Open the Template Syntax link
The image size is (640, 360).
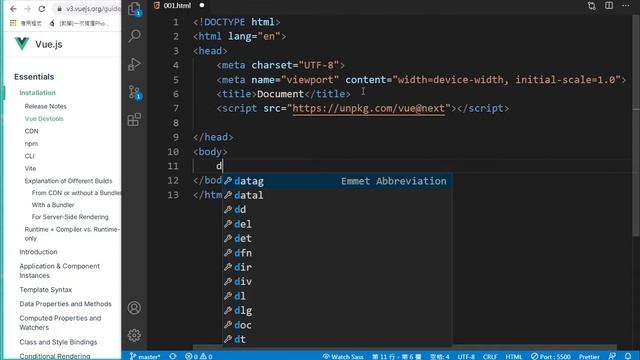[x=45, y=290]
